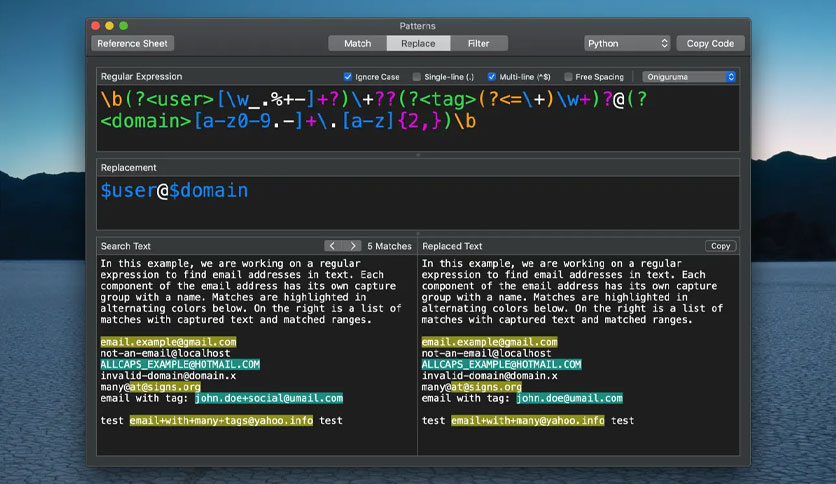Click email+with+many@yahoo.info in Replaced Text
This screenshot has height=484, width=836.
[528, 421]
